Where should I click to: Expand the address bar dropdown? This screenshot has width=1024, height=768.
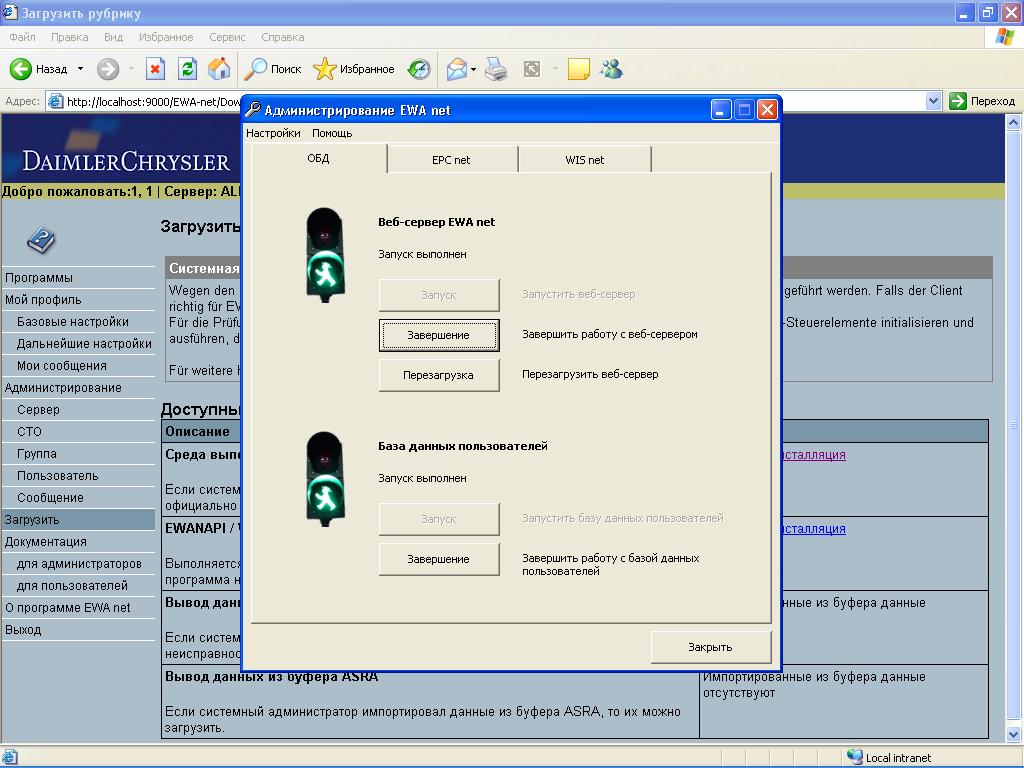click(x=933, y=101)
